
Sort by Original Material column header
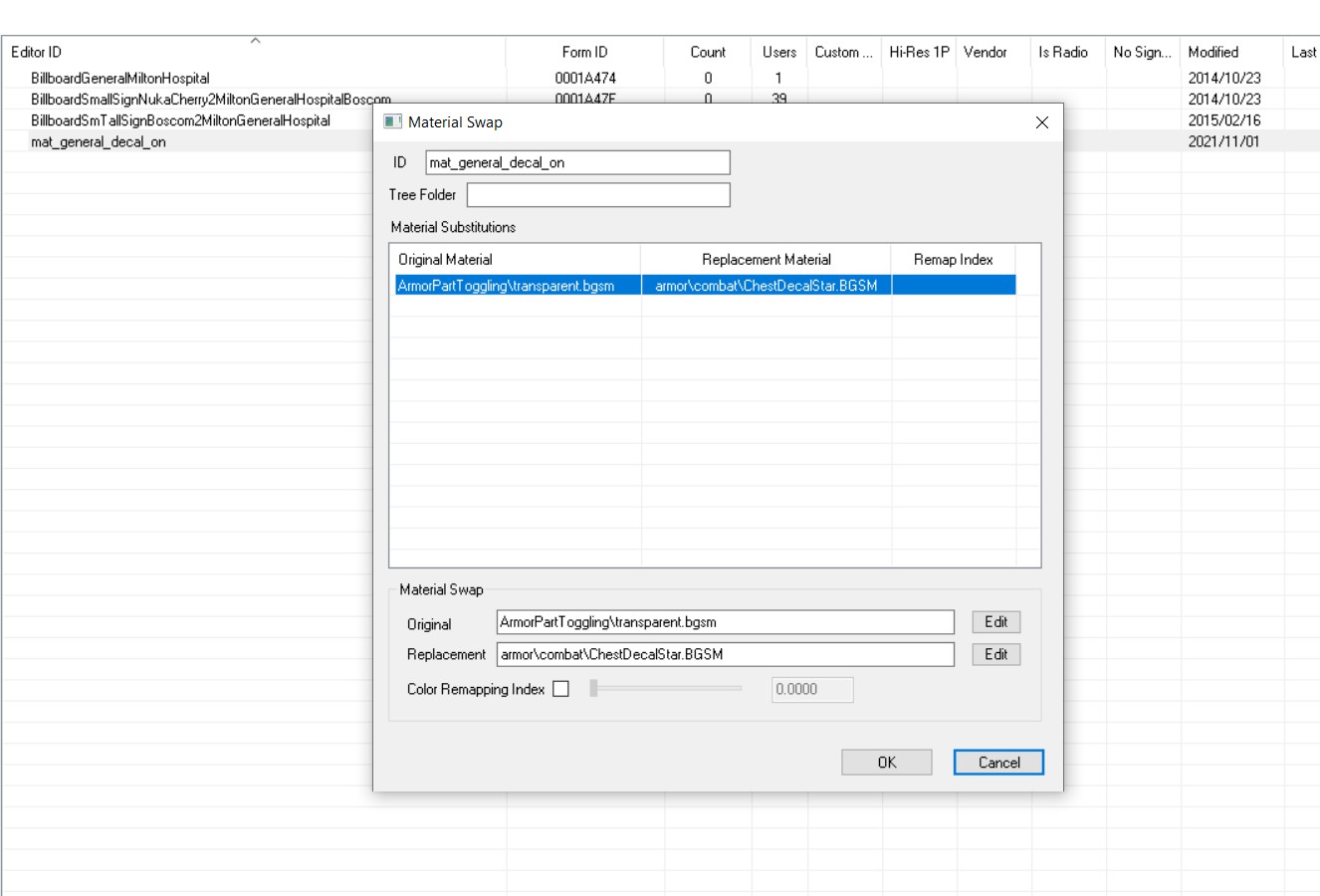(x=515, y=259)
